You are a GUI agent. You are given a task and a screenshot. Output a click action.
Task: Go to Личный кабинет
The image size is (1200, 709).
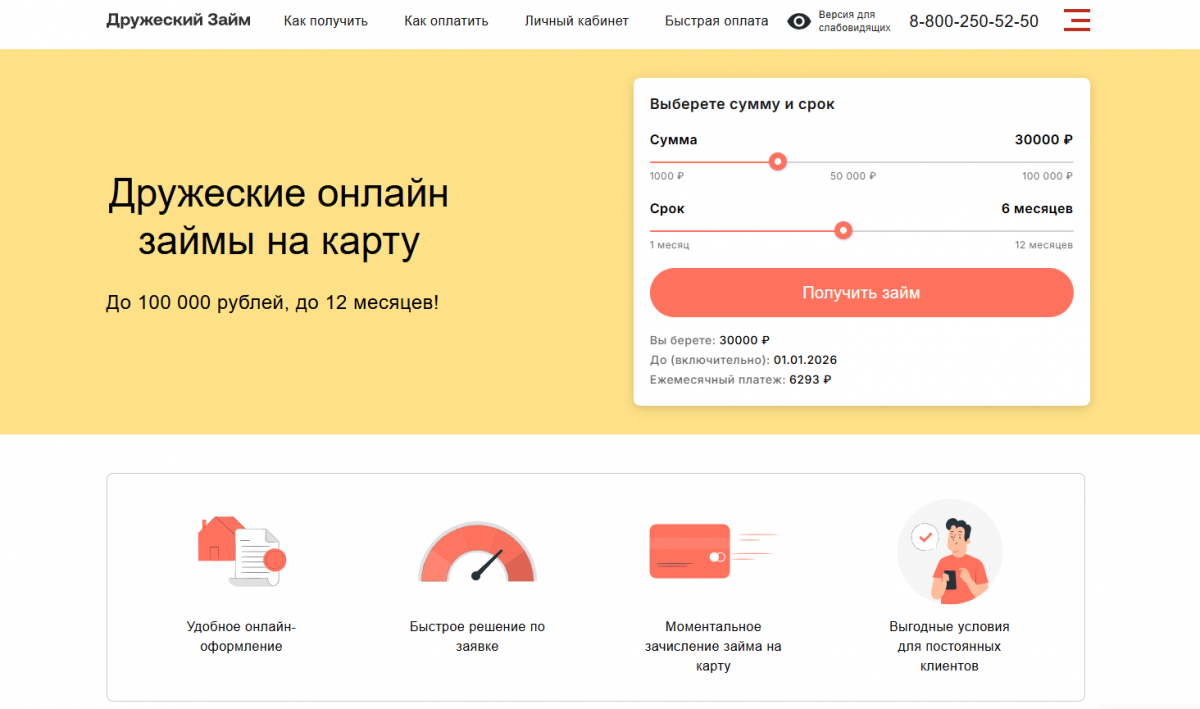(577, 21)
